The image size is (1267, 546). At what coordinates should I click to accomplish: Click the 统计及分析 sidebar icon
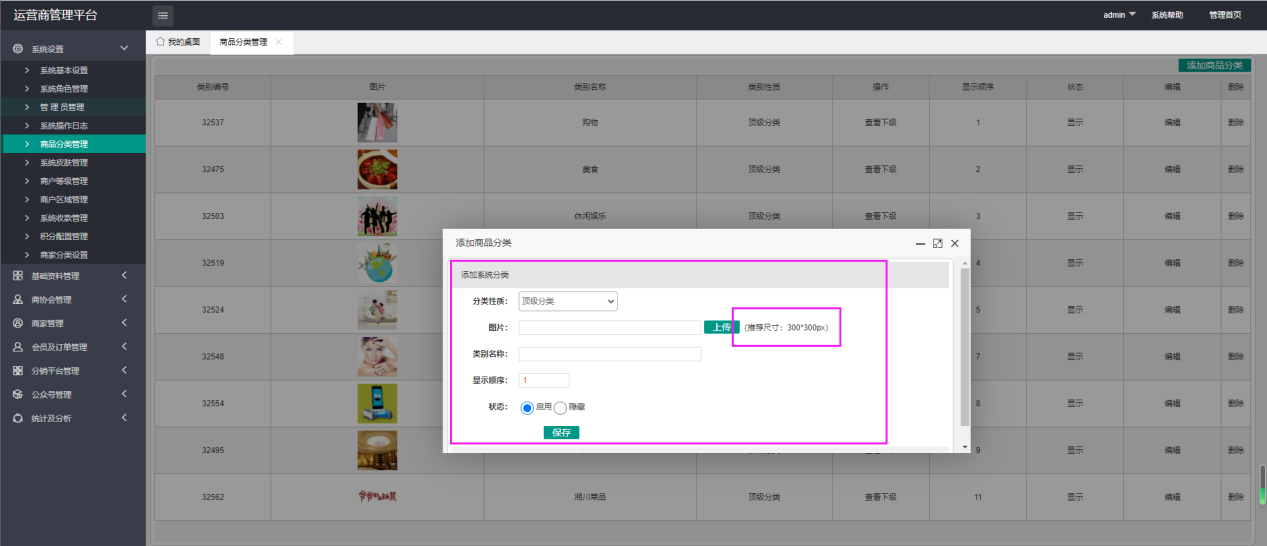tap(18, 418)
